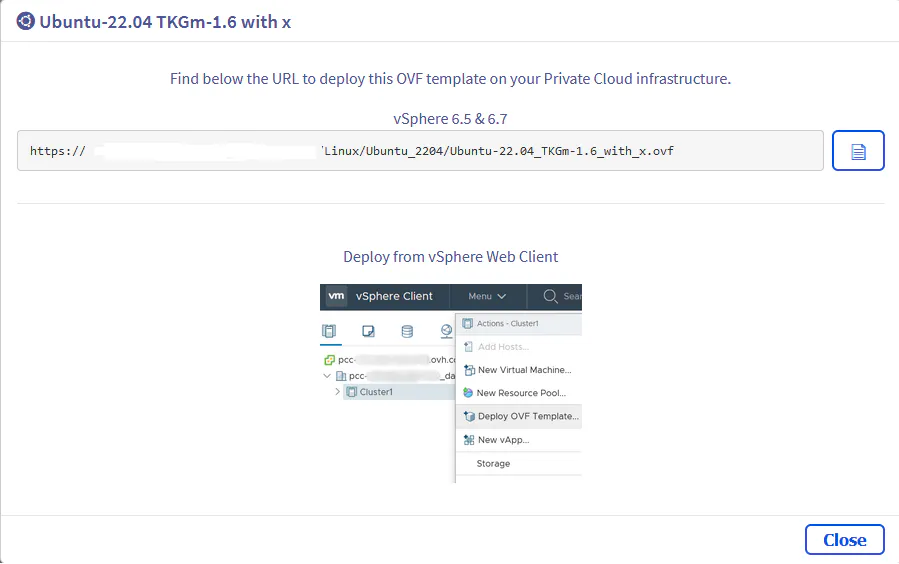Viewport: 899px width, 564px height.
Task: Open the Hosts and Clusters view icon
Action: point(329,331)
